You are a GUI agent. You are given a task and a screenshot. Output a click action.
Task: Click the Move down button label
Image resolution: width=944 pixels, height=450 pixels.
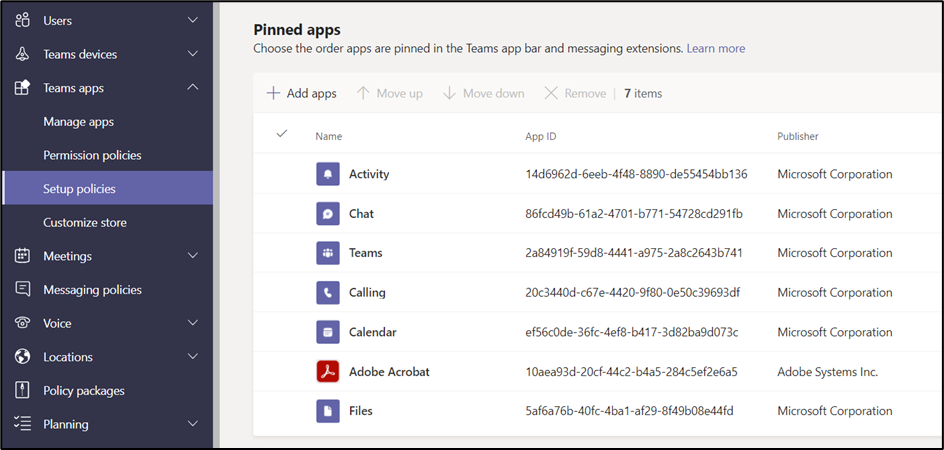tap(494, 93)
